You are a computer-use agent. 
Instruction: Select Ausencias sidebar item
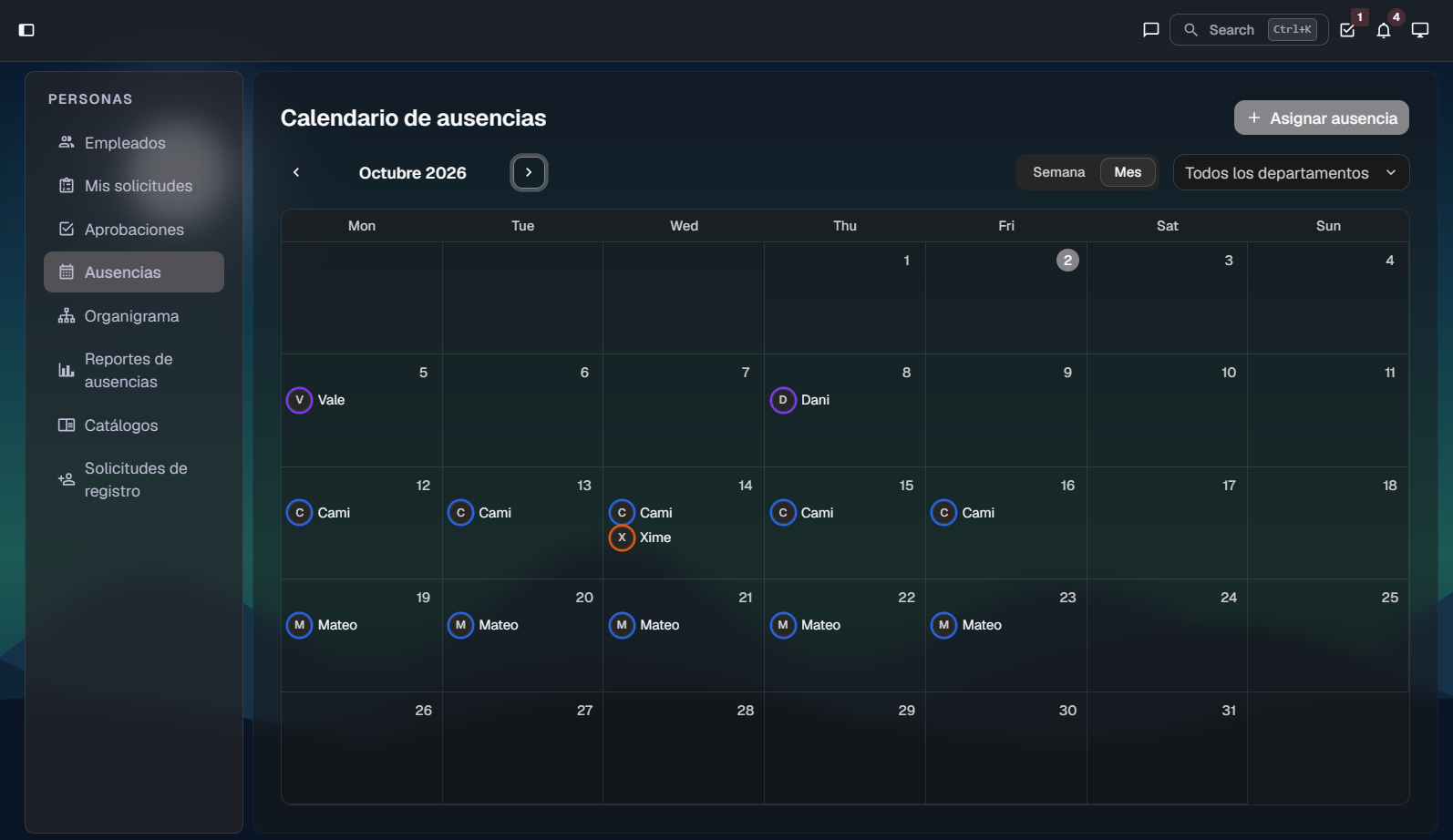134,272
